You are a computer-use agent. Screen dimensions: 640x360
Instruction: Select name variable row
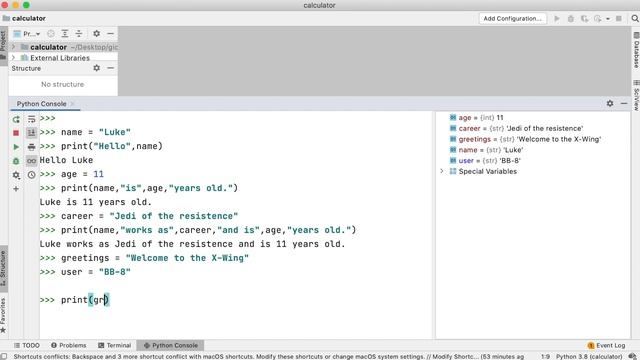(x=533, y=150)
